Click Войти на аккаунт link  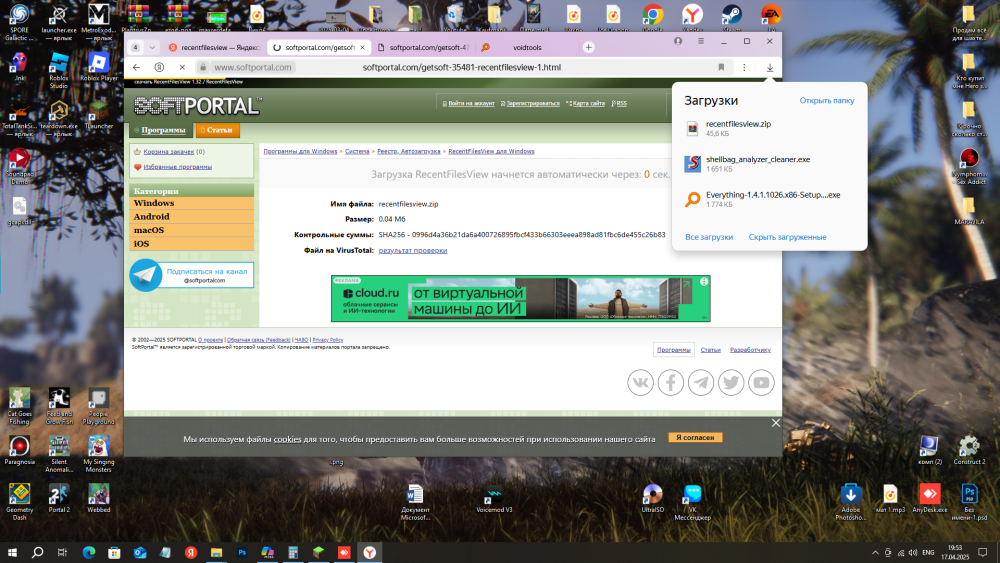[469, 103]
